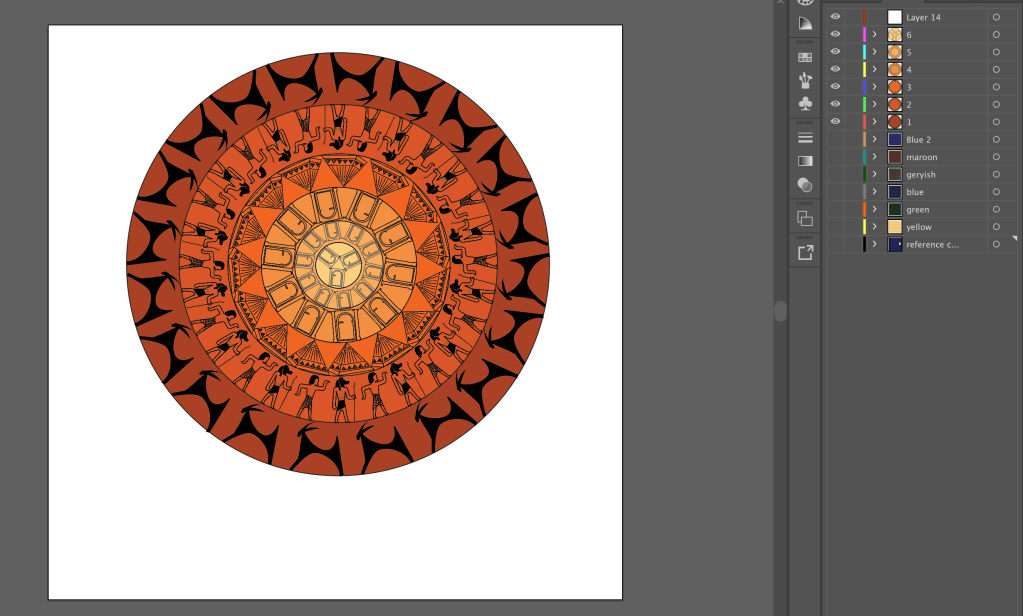1023x616 pixels.
Task: Open the Swatches panel icon
Action: [805, 57]
